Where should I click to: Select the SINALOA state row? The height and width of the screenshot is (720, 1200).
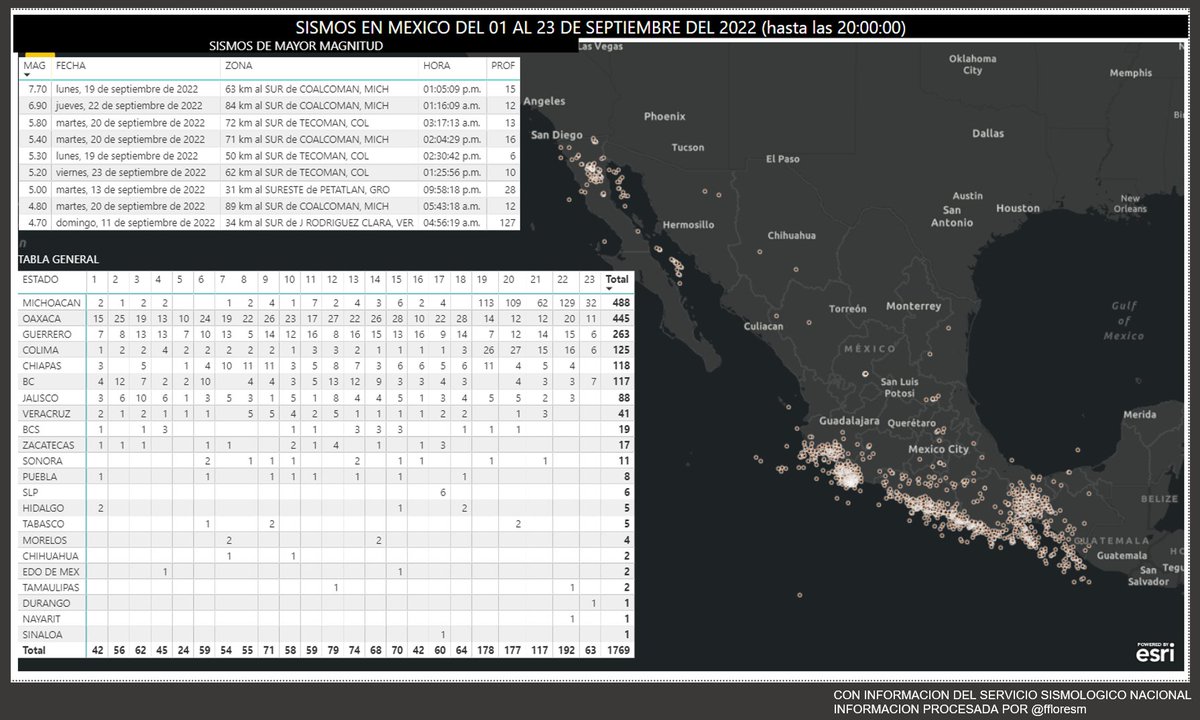click(326, 635)
